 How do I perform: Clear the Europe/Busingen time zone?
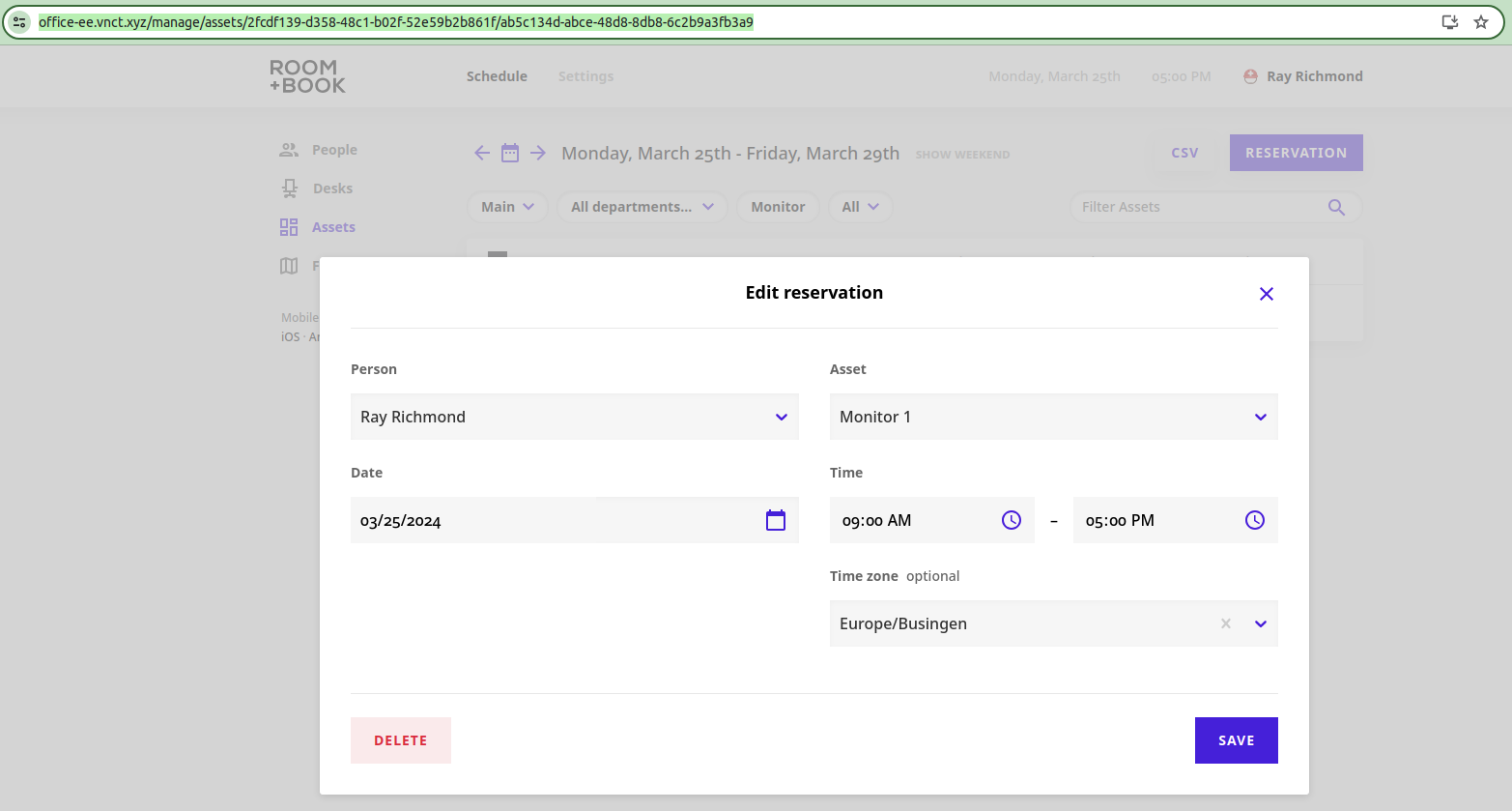1226,623
